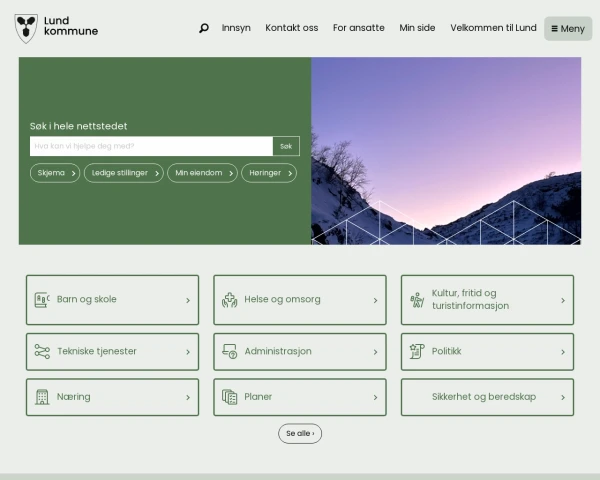Open Kontakt oss in the top navigation
The width and height of the screenshot is (600, 480).
pyautogui.click(x=291, y=28)
